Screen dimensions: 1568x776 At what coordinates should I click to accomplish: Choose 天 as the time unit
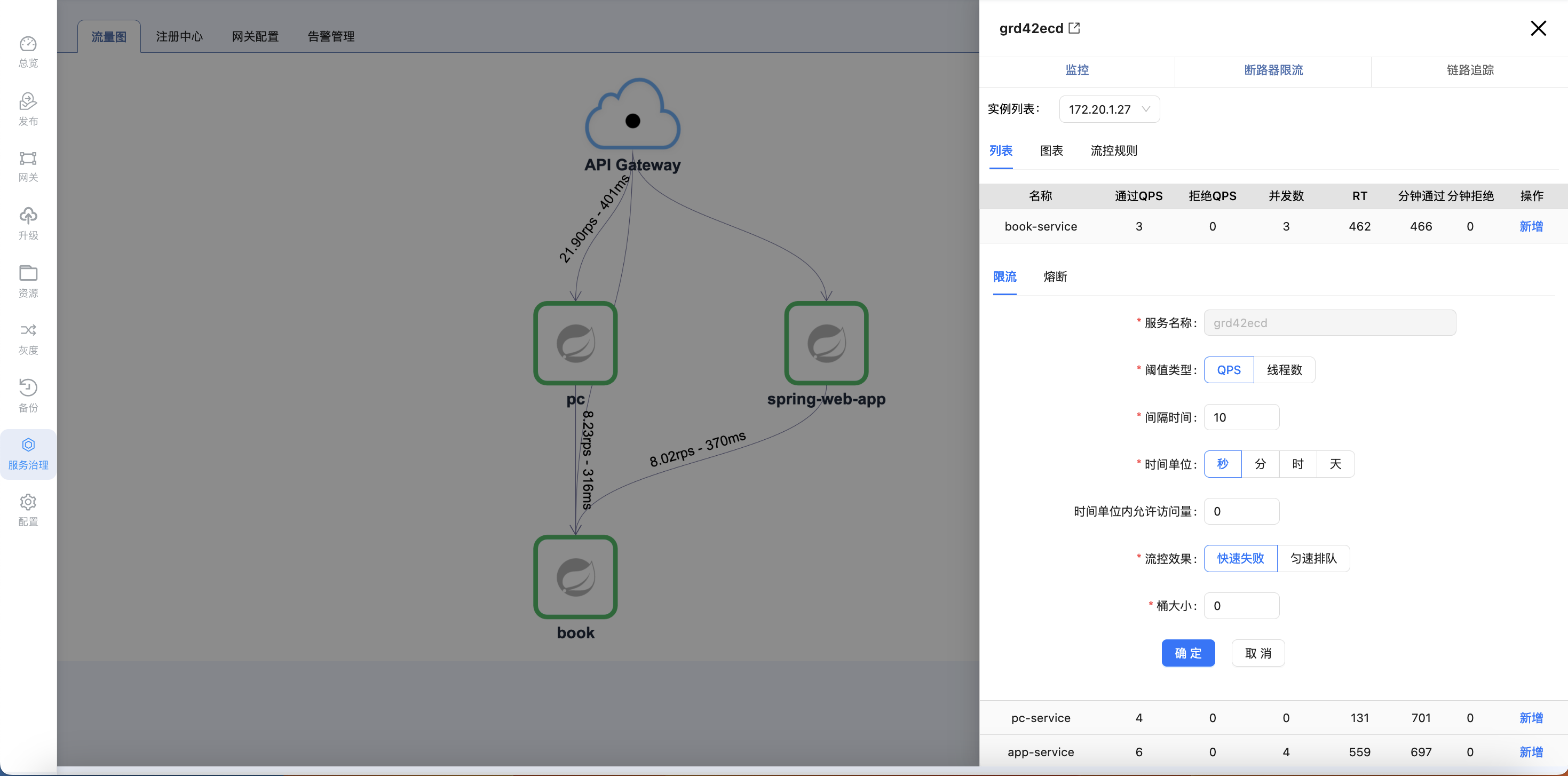click(x=1335, y=464)
